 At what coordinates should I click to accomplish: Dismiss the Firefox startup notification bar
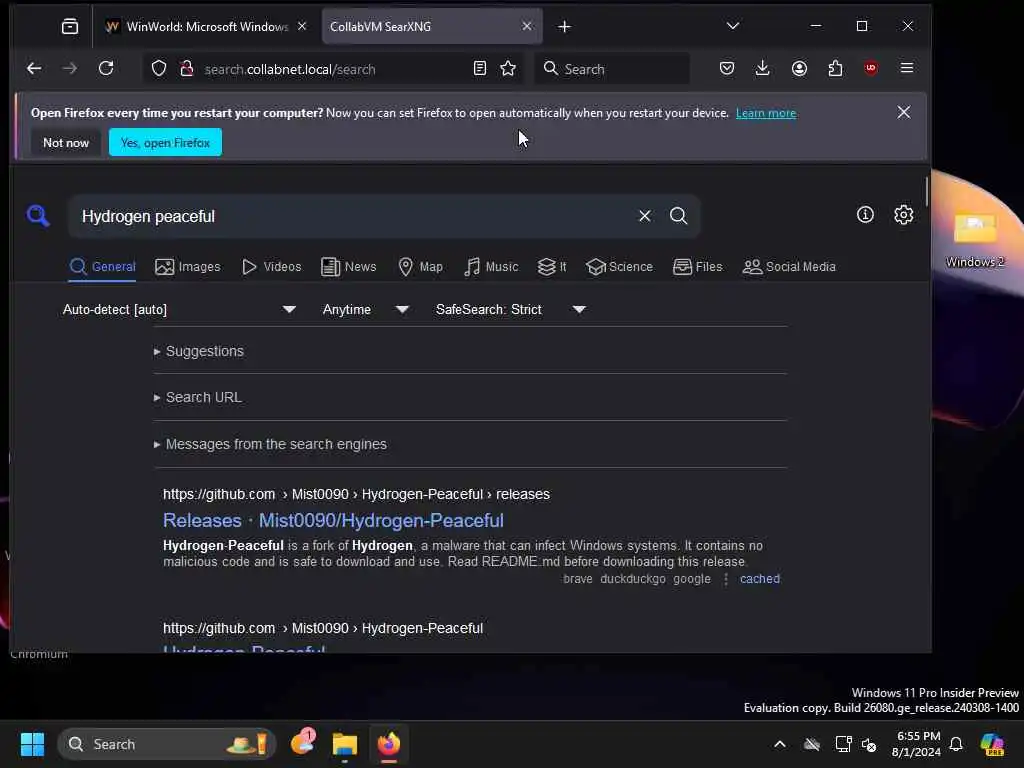pyautogui.click(x=904, y=112)
